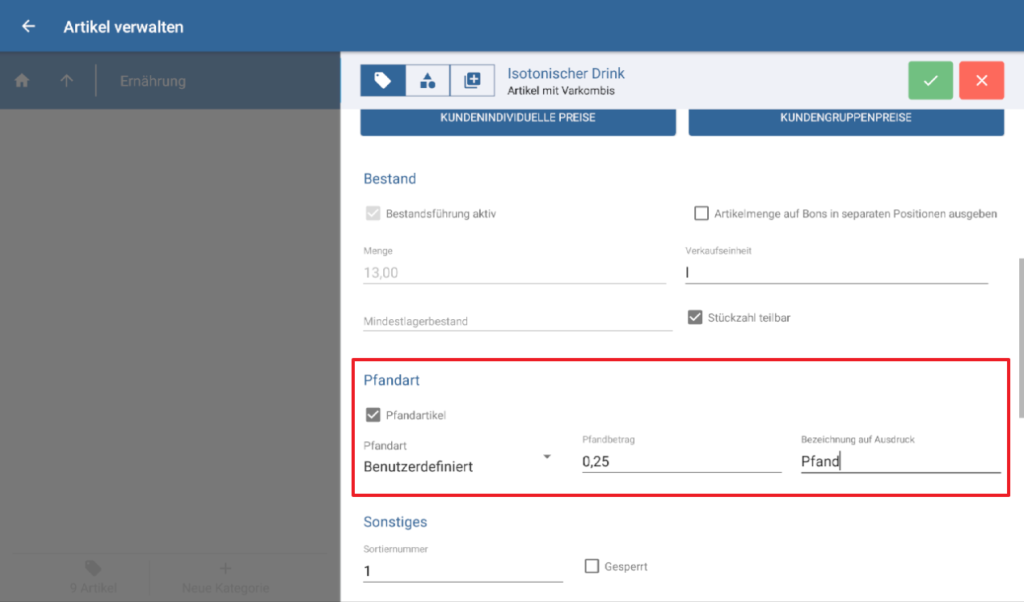This screenshot has width=1024, height=602.
Task: Click the 9 Artikel item at bottom left
Action: [93, 577]
